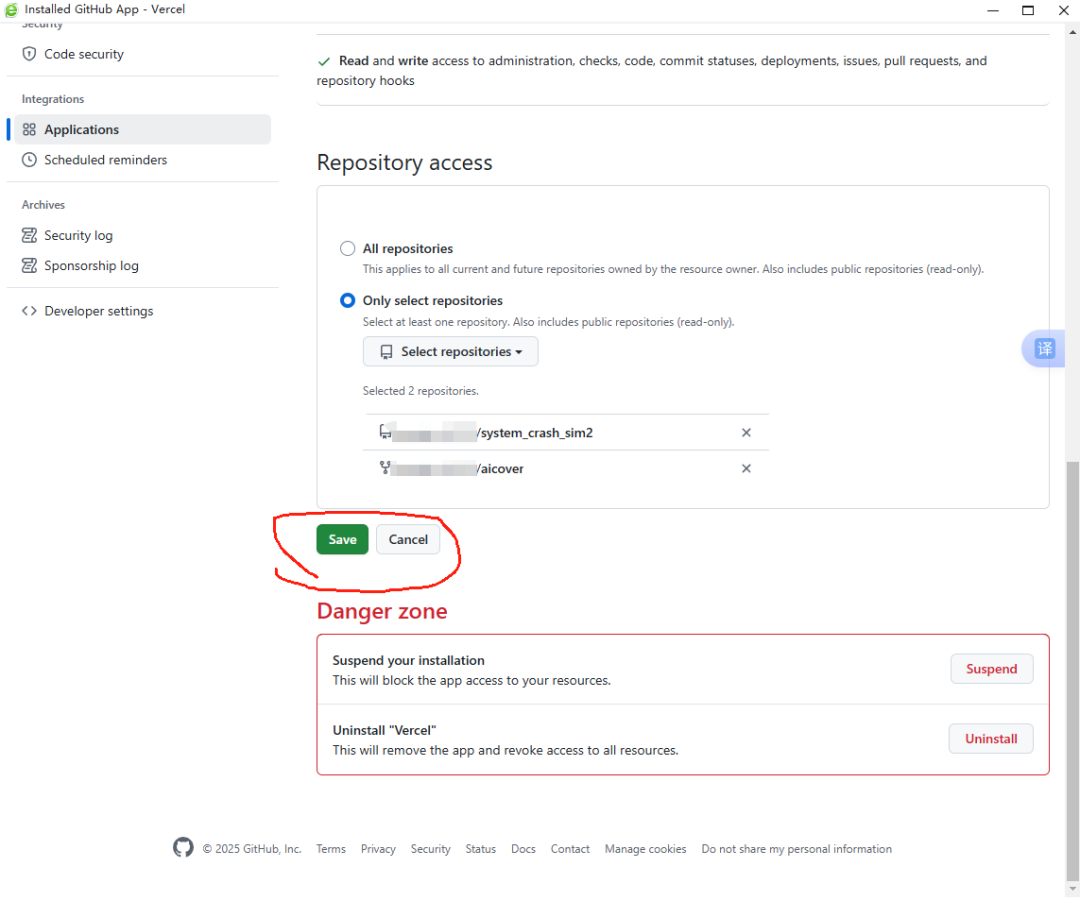
Task: Remove system_crash_sim2 repository with its X icon
Action: coord(746,433)
